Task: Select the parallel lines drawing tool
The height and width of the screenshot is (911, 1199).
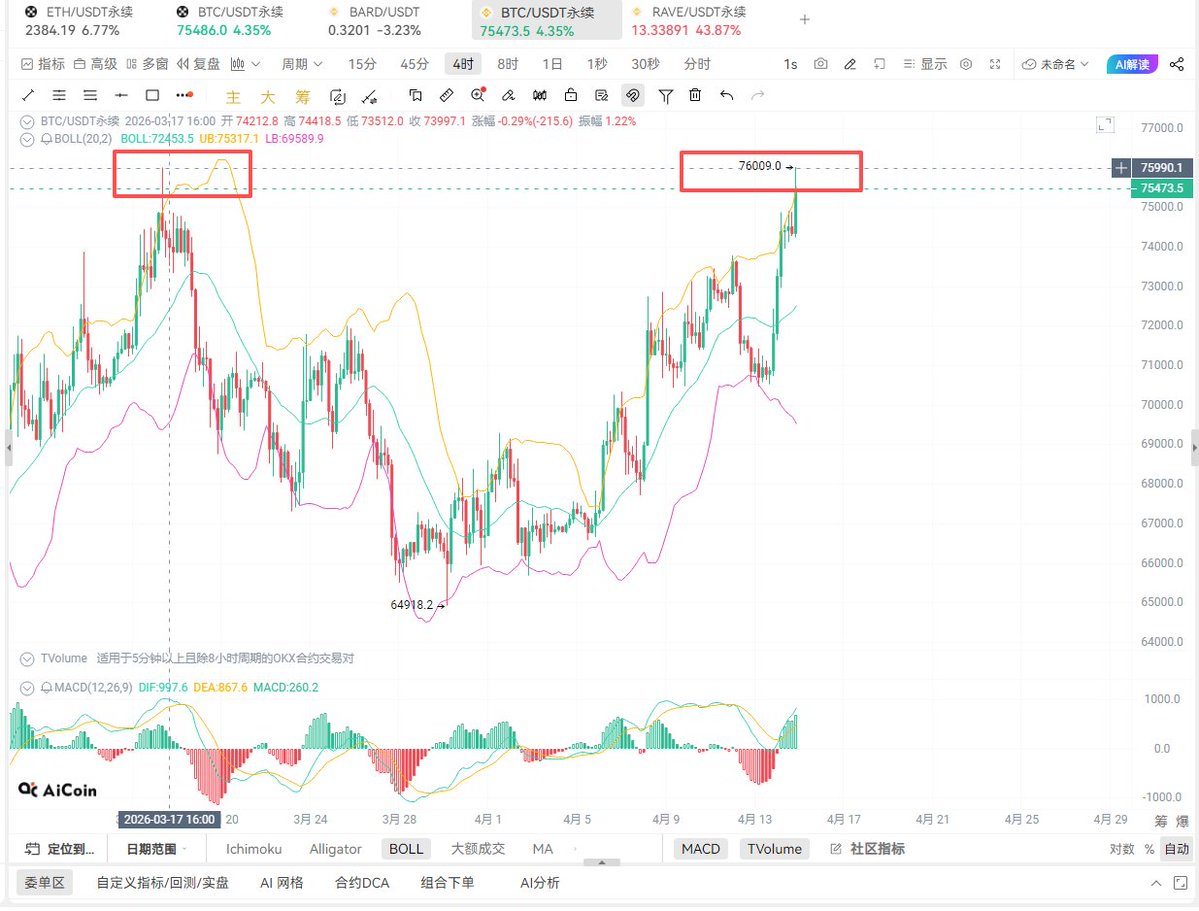Action: point(59,96)
